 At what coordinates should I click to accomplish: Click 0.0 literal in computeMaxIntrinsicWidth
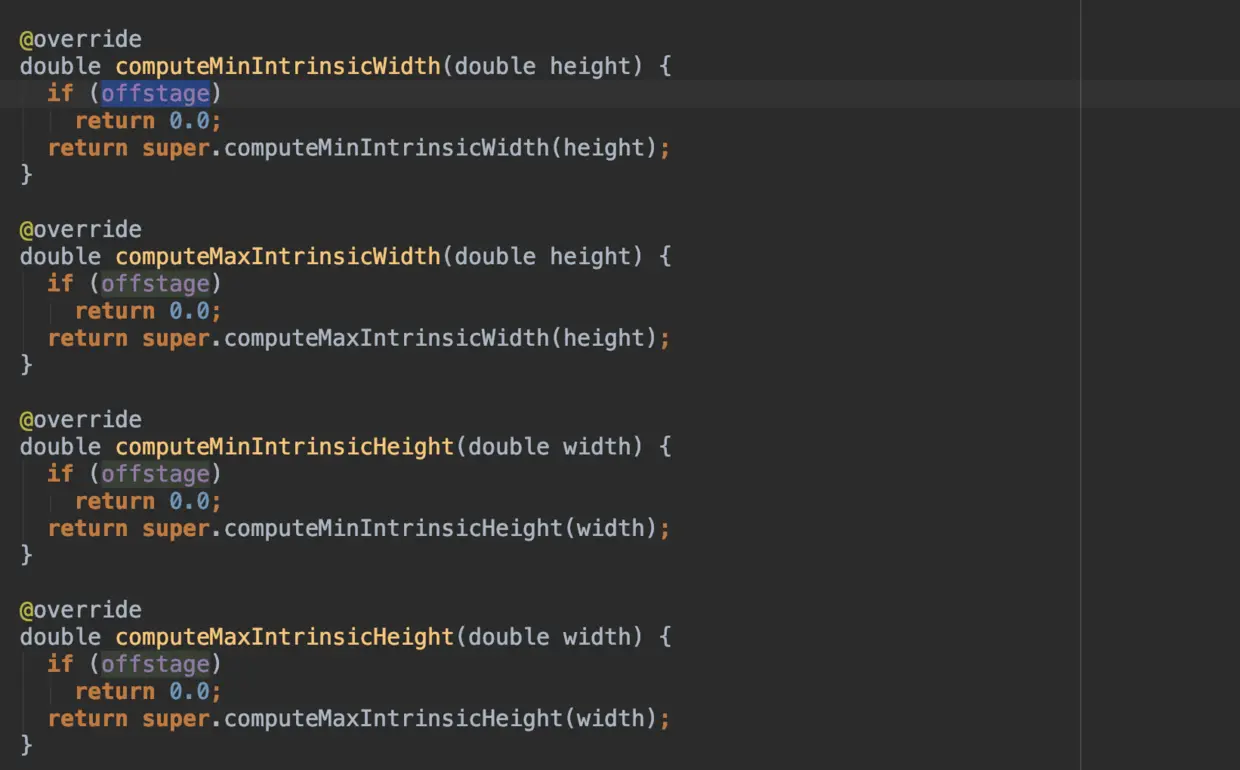189,311
